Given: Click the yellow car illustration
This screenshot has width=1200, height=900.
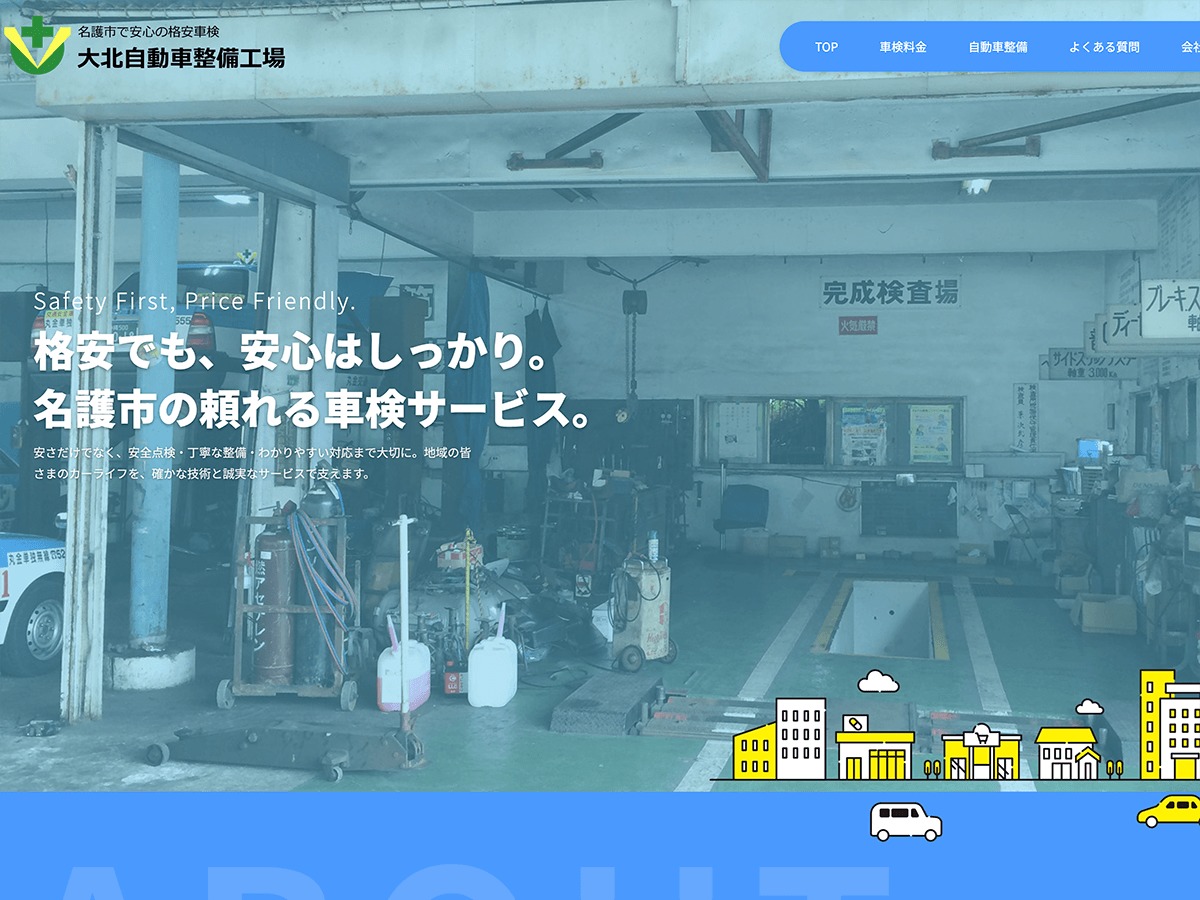Looking at the screenshot, I should pyautogui.click(x=1169, y=810).
